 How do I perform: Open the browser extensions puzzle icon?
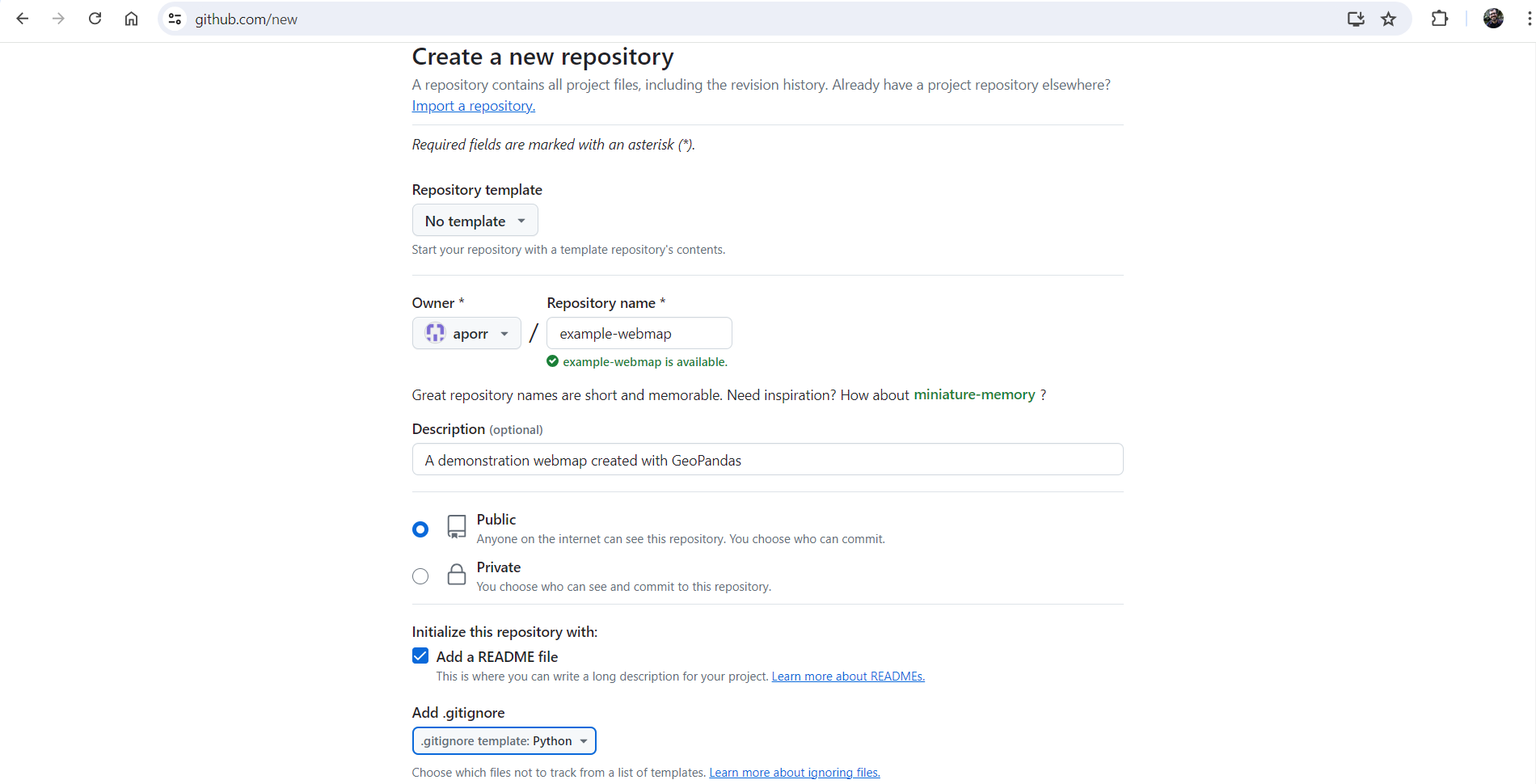click(1440, 19)
